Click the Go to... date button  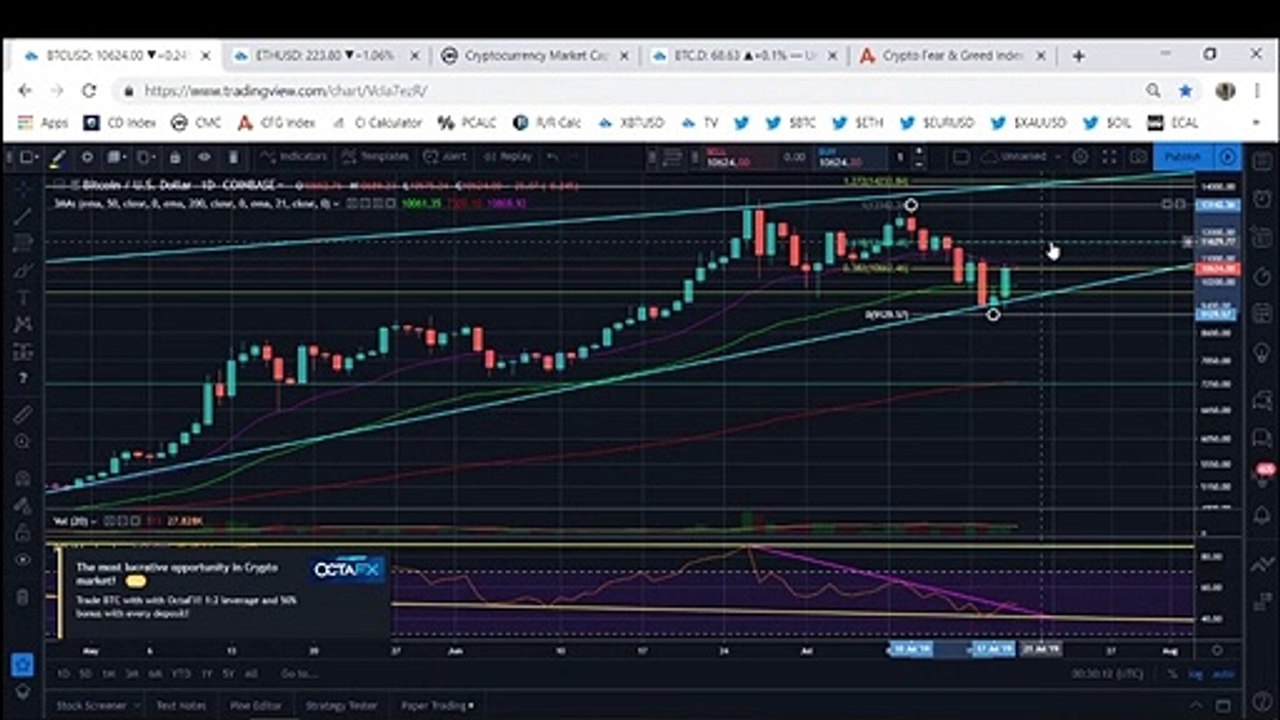click(298, 674)
